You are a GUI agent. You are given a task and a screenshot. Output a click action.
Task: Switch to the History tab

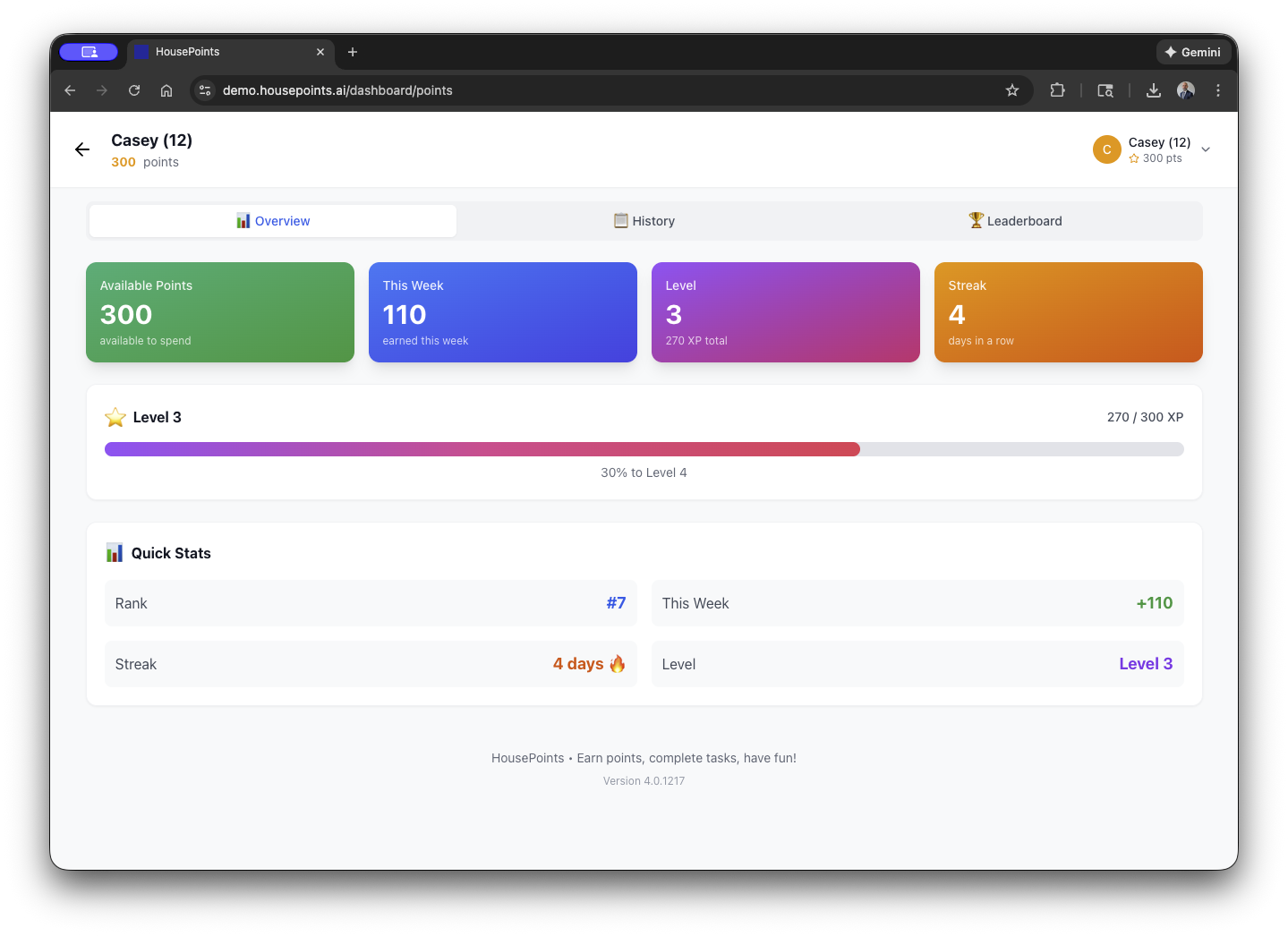pos(644,221)
